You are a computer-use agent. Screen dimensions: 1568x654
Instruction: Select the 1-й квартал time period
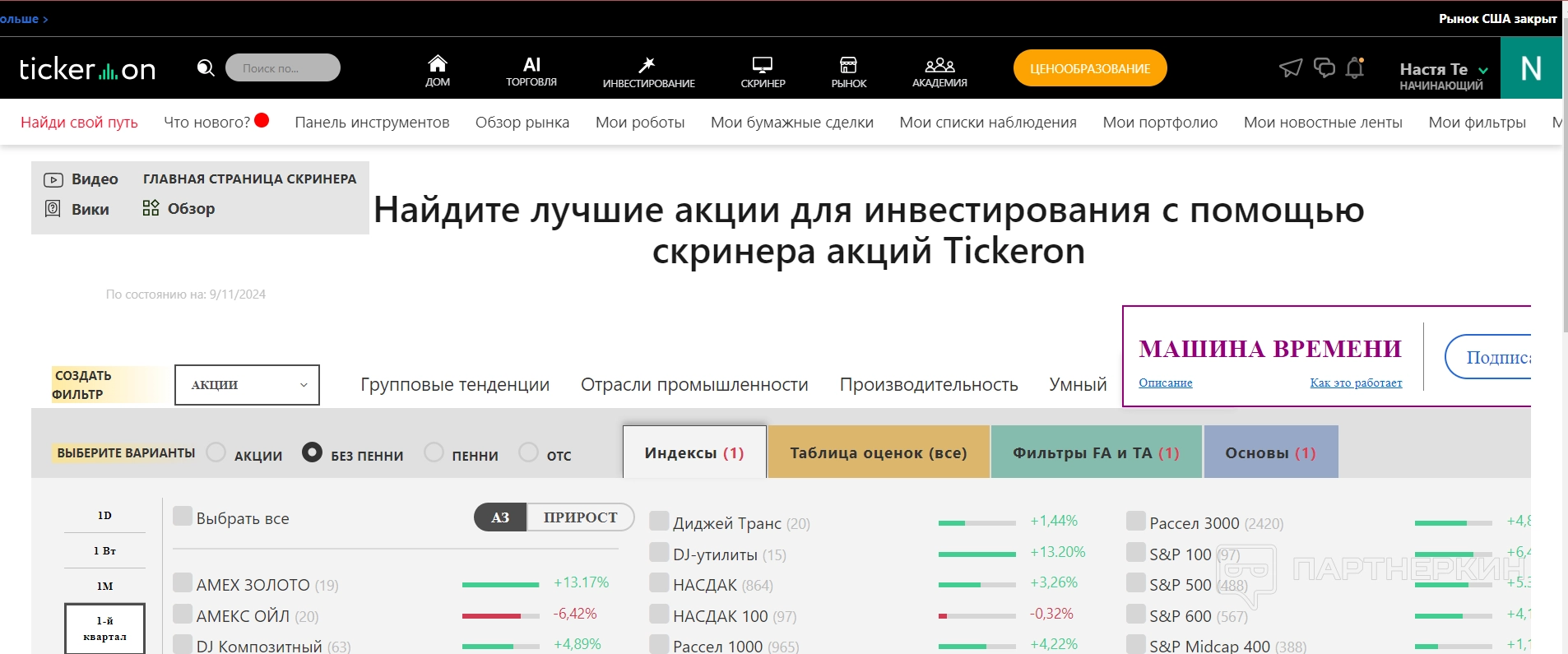[104, 628]
